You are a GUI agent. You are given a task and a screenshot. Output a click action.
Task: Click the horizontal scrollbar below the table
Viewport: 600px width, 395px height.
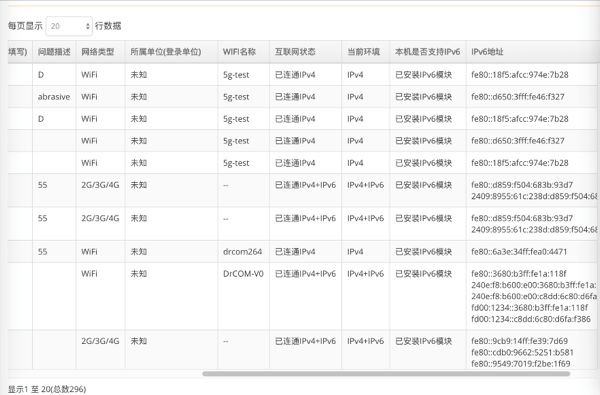[386, 374]
